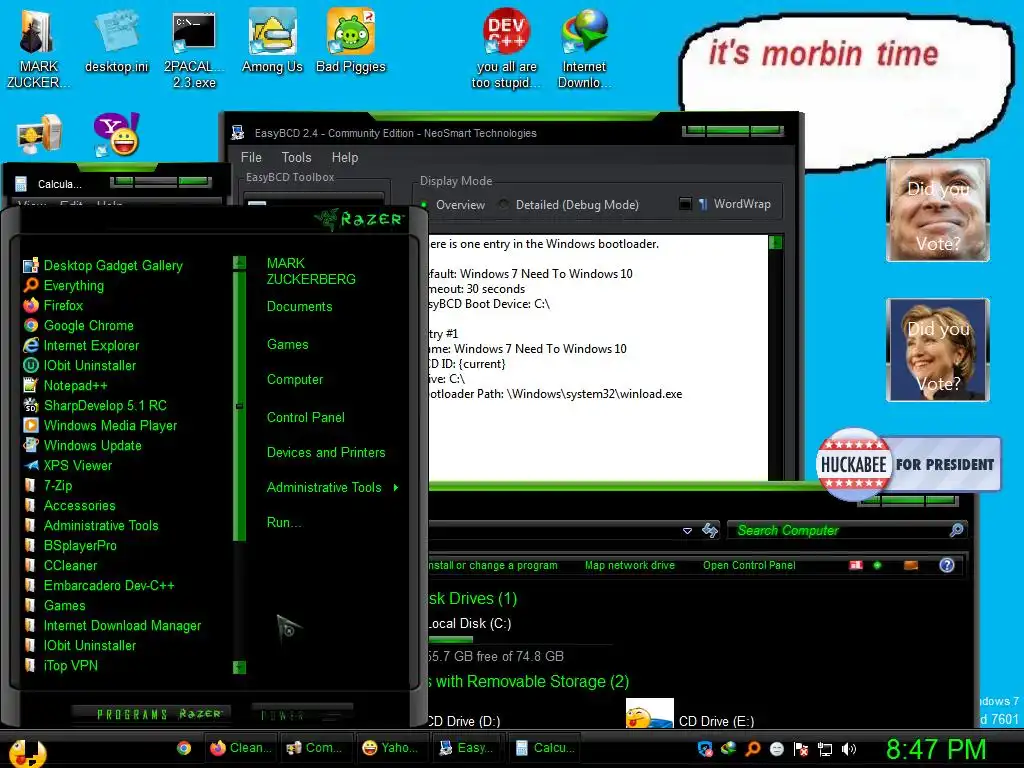Open CD Drive (E:) item
The height and width of the screenshot is (768, 1024).
point(690,714)
